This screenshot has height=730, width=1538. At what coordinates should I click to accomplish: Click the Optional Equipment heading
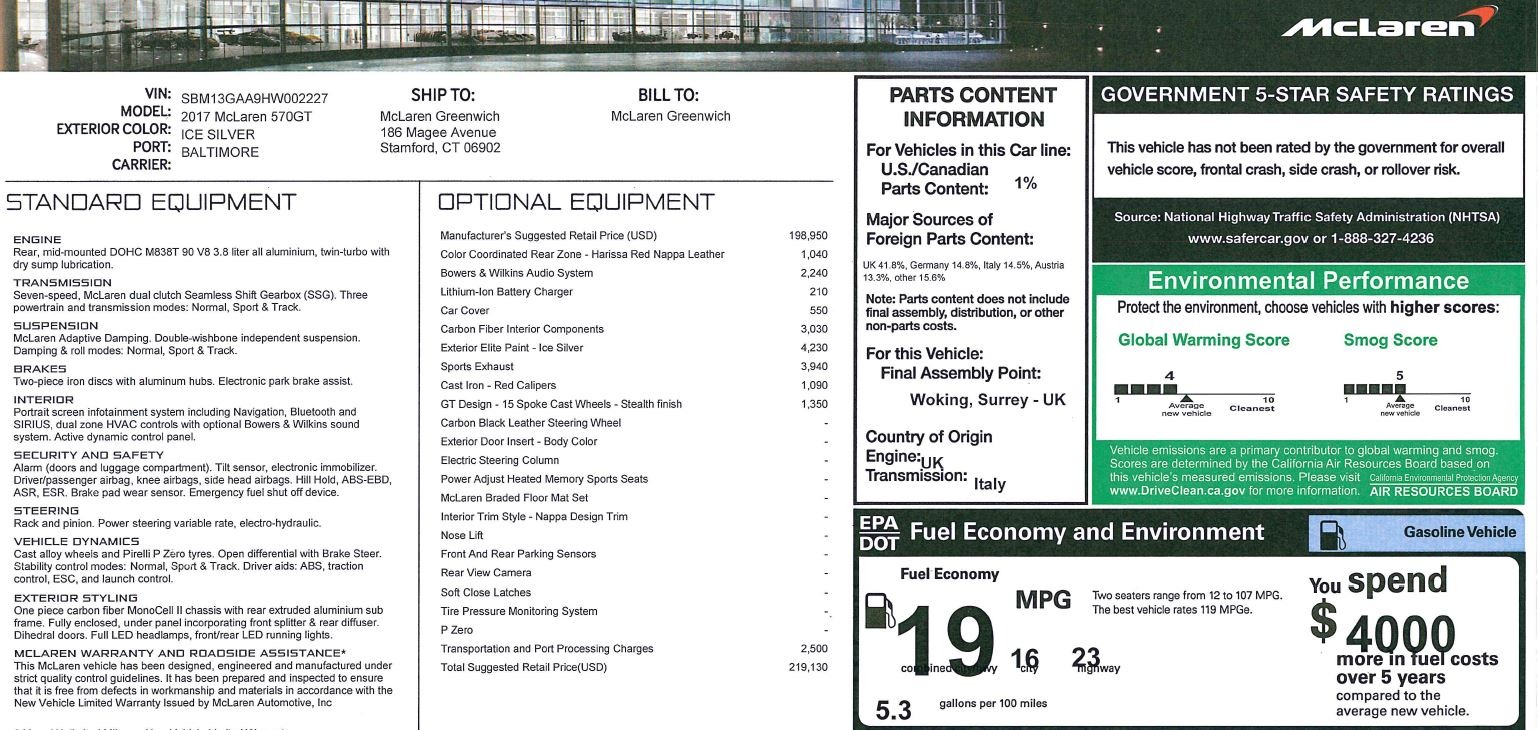(576, 203)
